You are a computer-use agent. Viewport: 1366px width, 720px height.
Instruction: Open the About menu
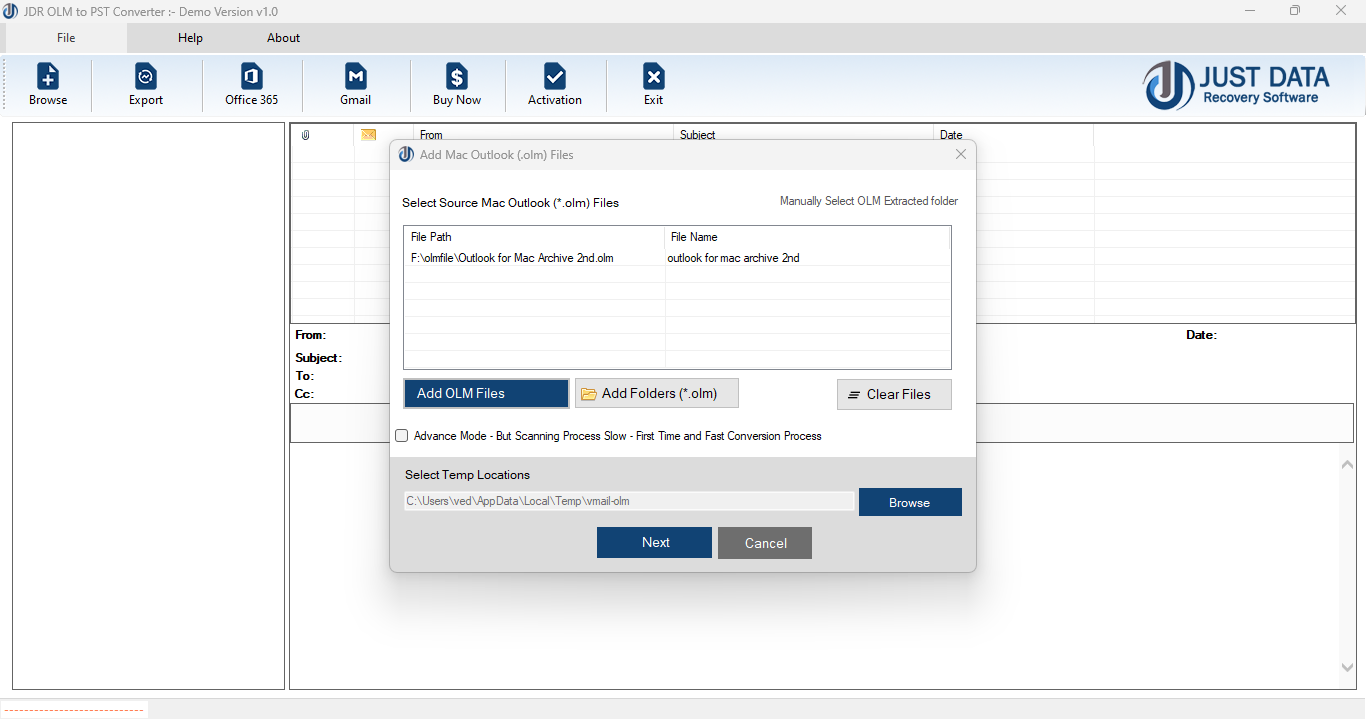[283, 38]
